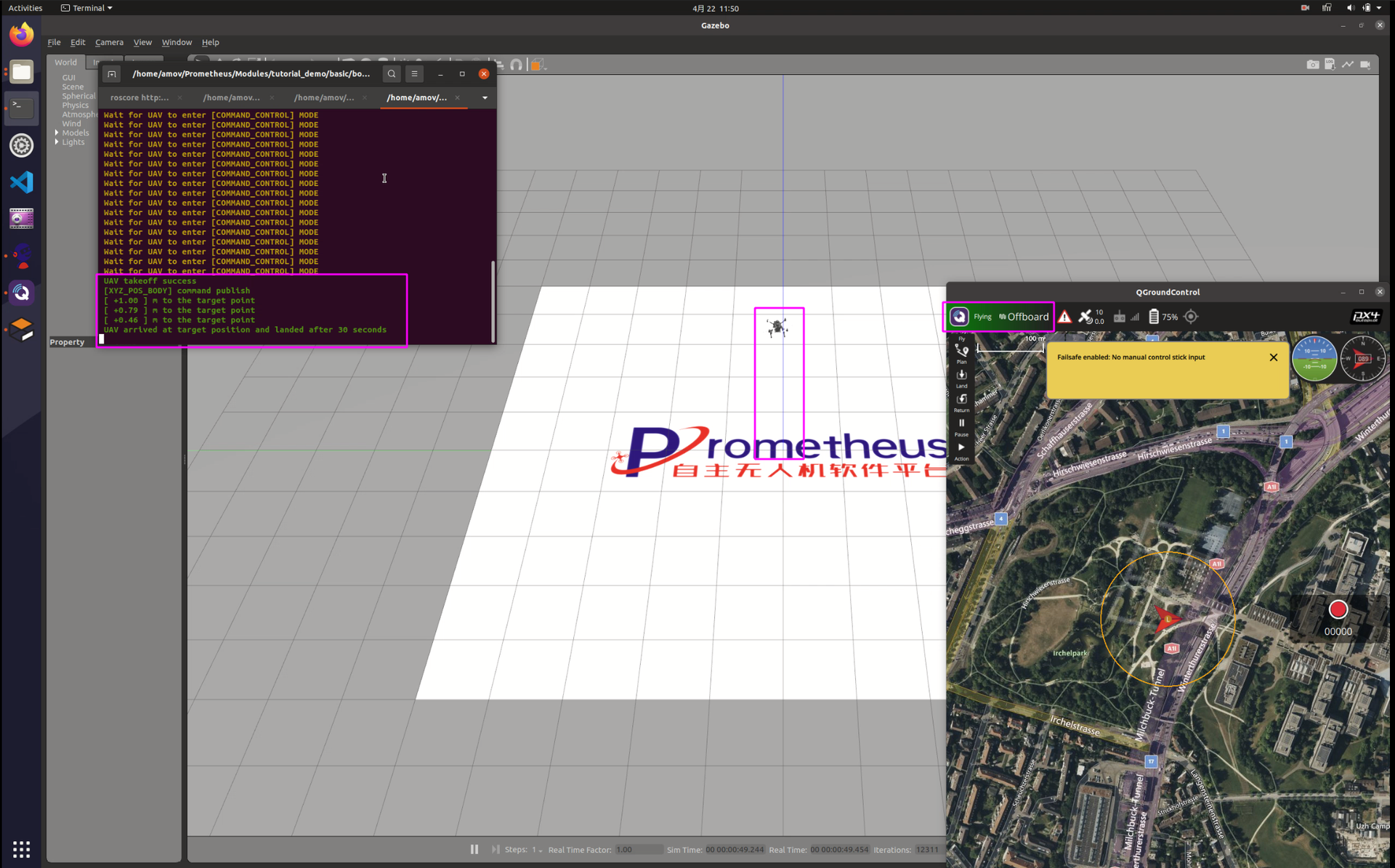Open the Gazebo plot chart icon
The width and height of the screenshot is (1395, 868).
click(1348, 65)
